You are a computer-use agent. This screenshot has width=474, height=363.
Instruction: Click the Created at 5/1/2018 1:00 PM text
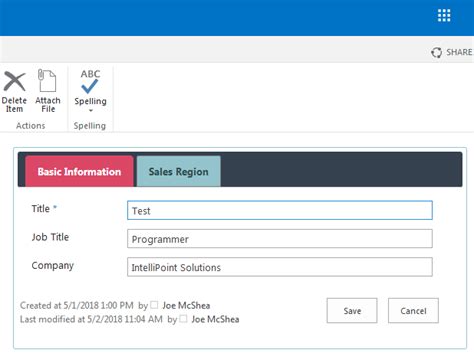coord(77,305)
